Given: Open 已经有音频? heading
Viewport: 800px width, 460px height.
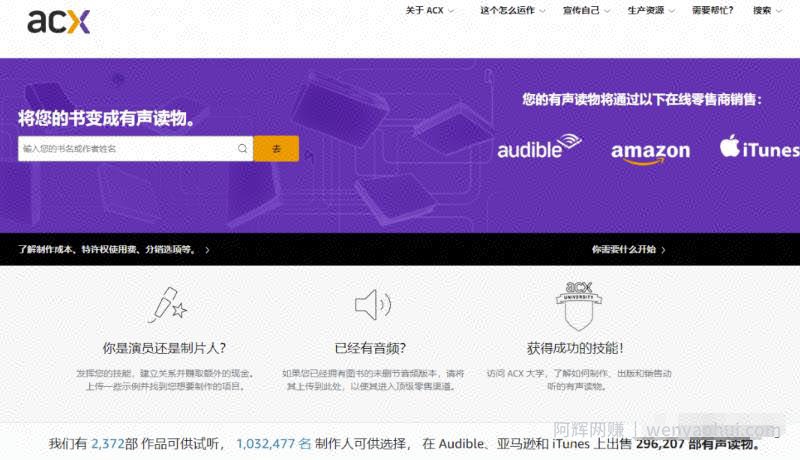Looking at the screenshot, I should point(370,348).
